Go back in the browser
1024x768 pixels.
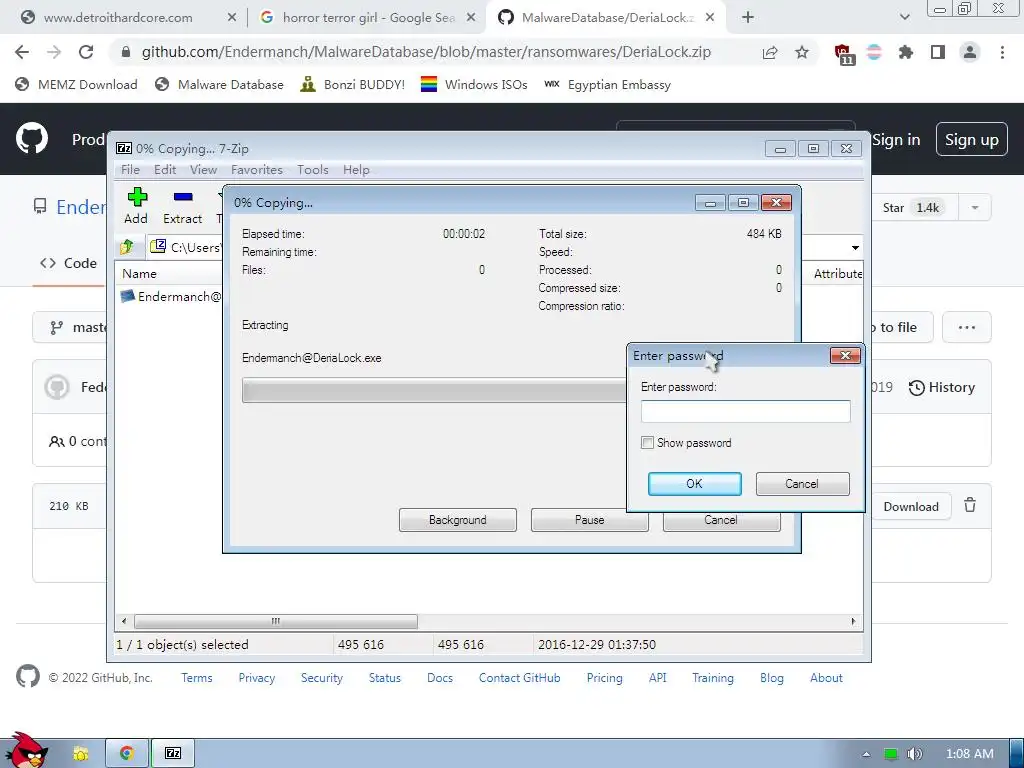point(22,52)
